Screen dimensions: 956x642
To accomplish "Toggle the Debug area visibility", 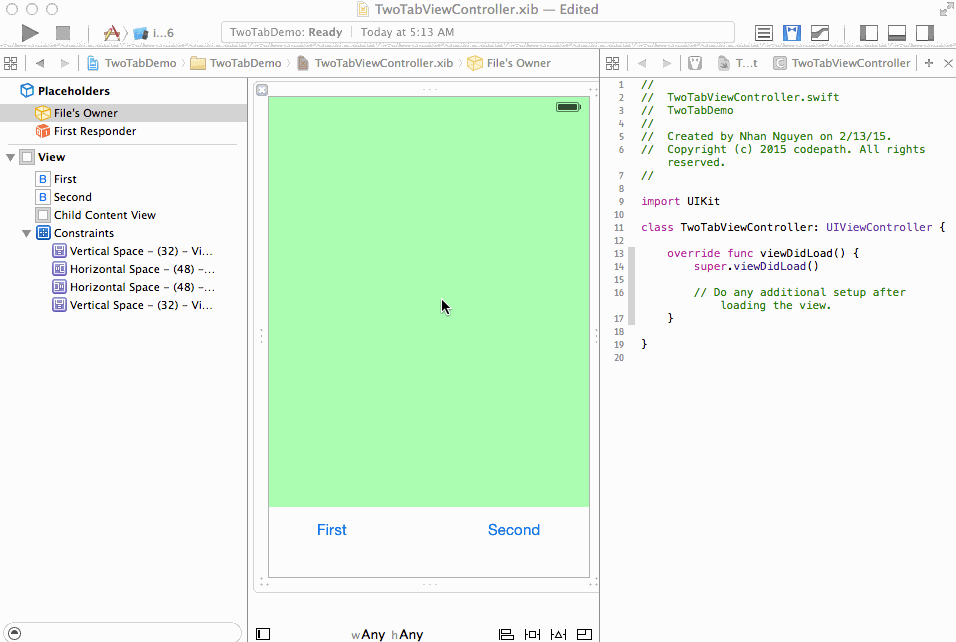I will click(897, 33).
